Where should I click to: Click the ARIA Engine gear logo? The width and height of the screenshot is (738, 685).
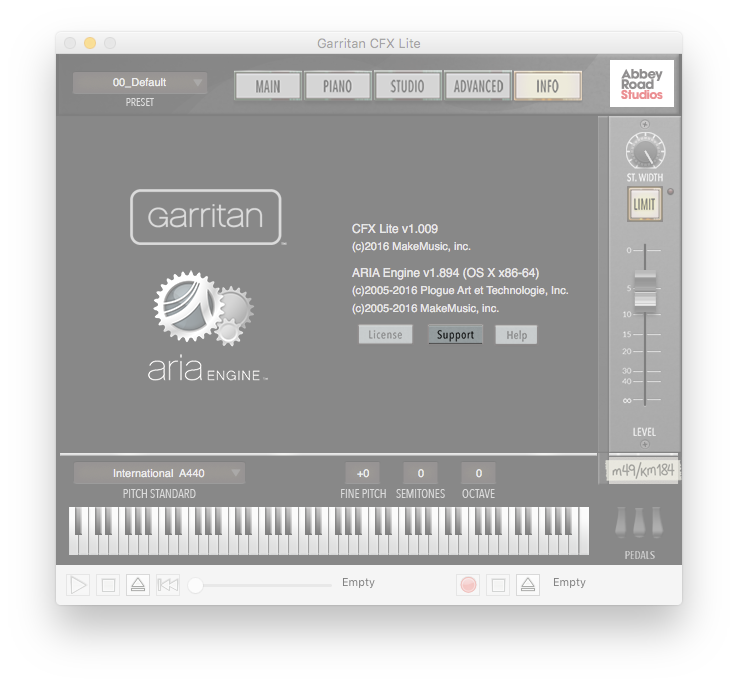tap(203, 307)
